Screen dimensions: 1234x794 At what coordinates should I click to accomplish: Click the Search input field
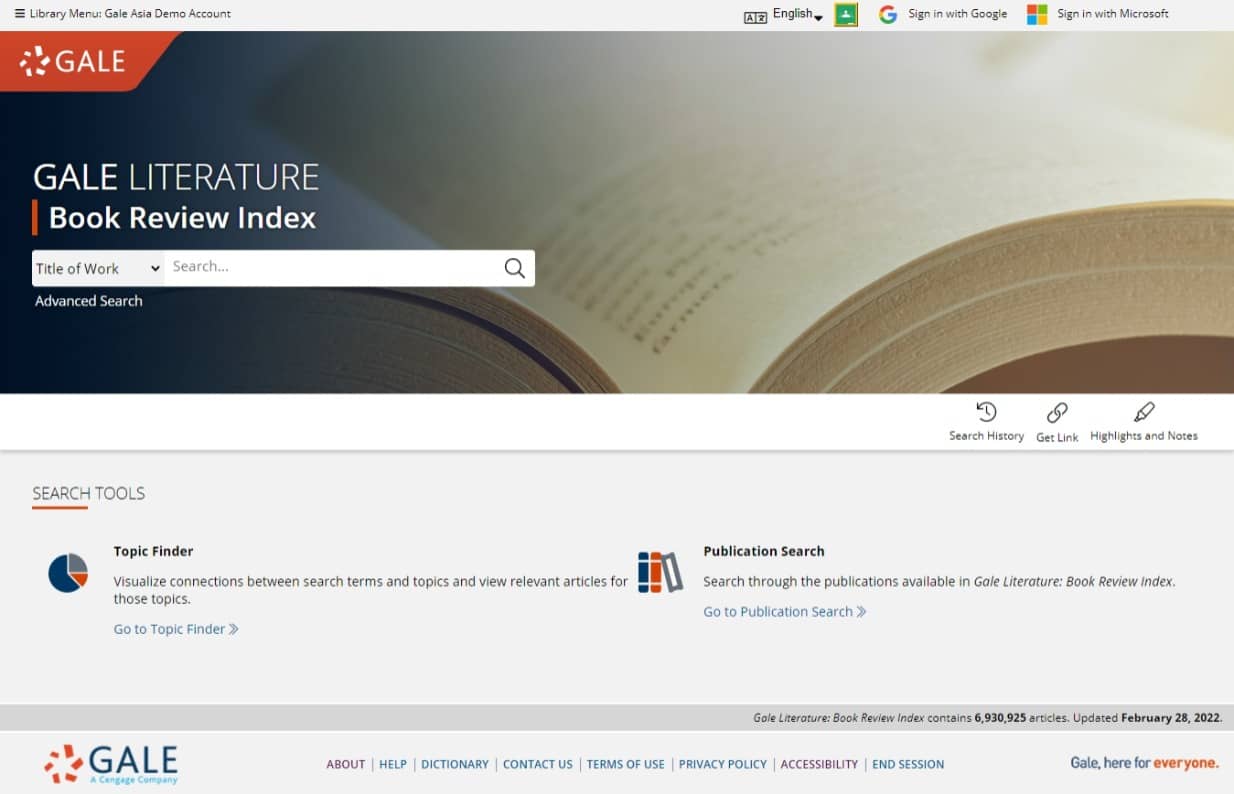pyautogui.click(x=332, y=267)
